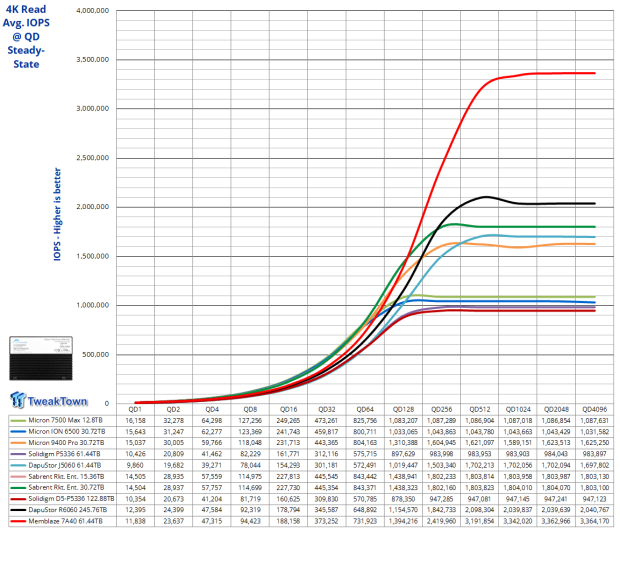Click the '1,500,000' y-axis label
The image size is (620, 568).
(x=93, y=256)
